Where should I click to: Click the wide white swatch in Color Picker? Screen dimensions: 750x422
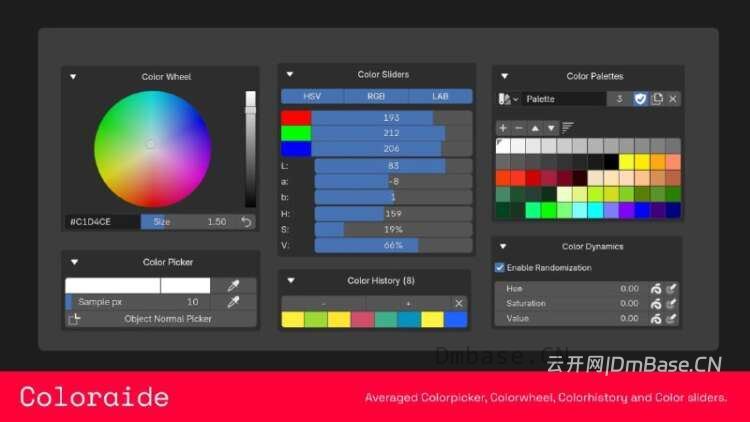pyautogui.click(x=112, y=286)
